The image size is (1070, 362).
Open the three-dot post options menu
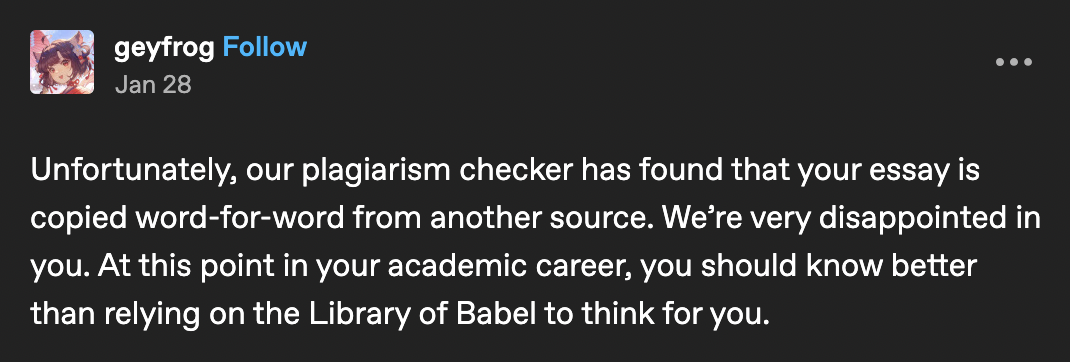click(x=1013, y=62)
